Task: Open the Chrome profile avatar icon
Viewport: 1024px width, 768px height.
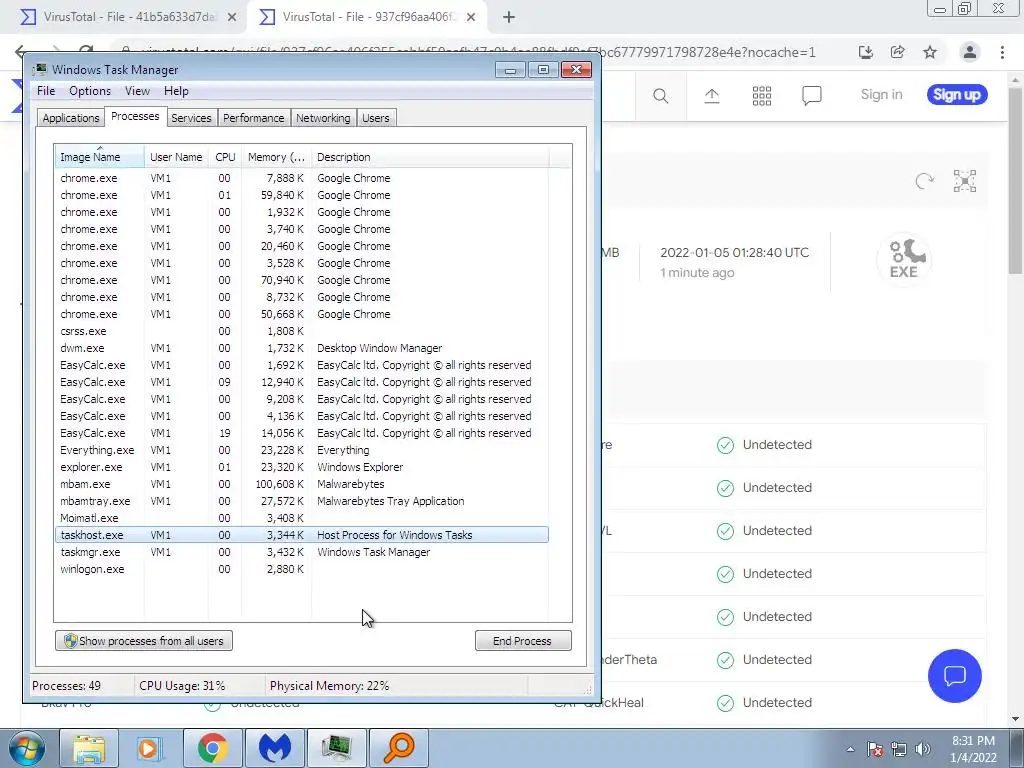Action: pyautogui.click(x=970, y=52)
